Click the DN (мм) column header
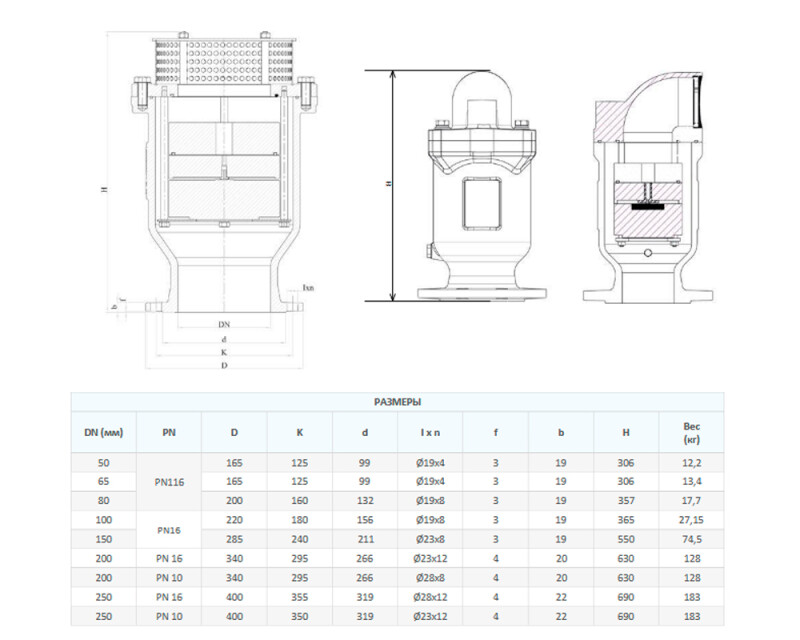 103,432
